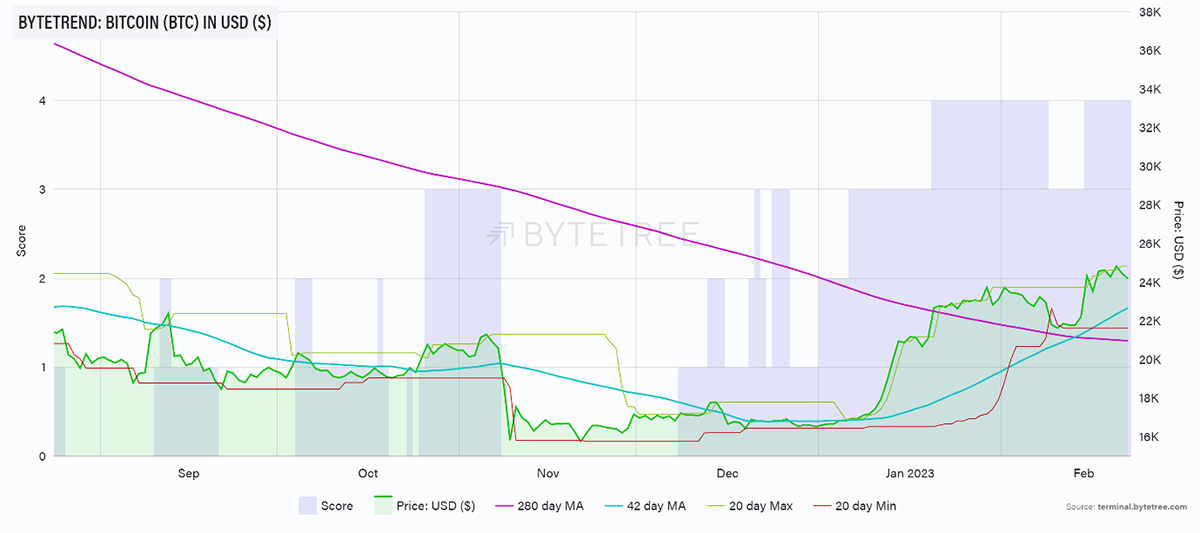Viewport: 1200px width, 533px height.
Task: Toggle the 42 day MA legend entry
Action: 644,506
